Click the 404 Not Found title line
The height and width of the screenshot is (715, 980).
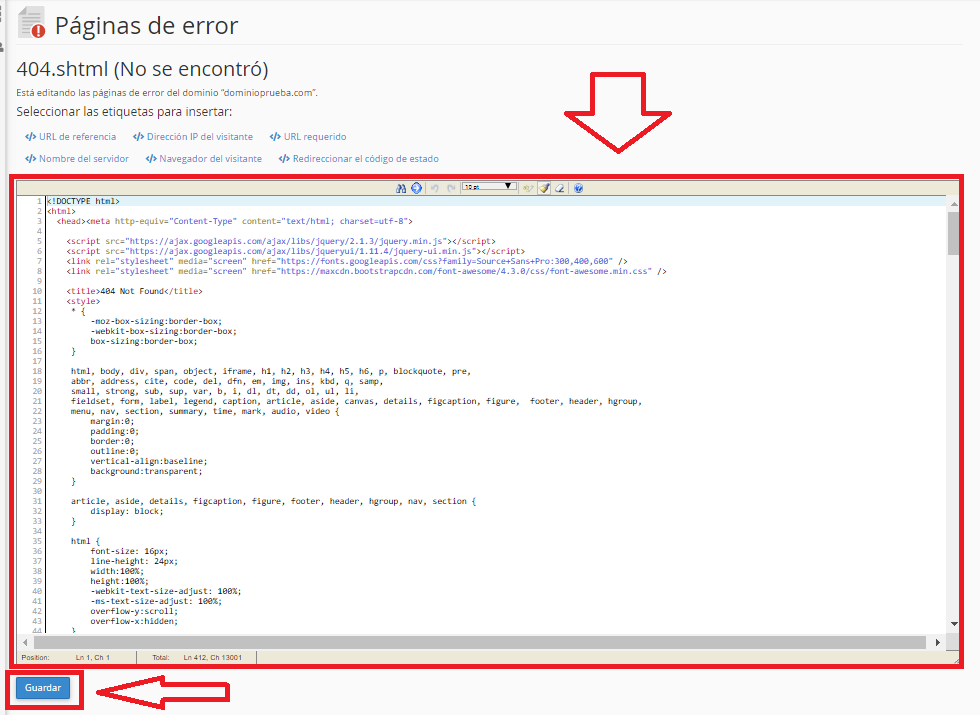(x=134, y=291)
